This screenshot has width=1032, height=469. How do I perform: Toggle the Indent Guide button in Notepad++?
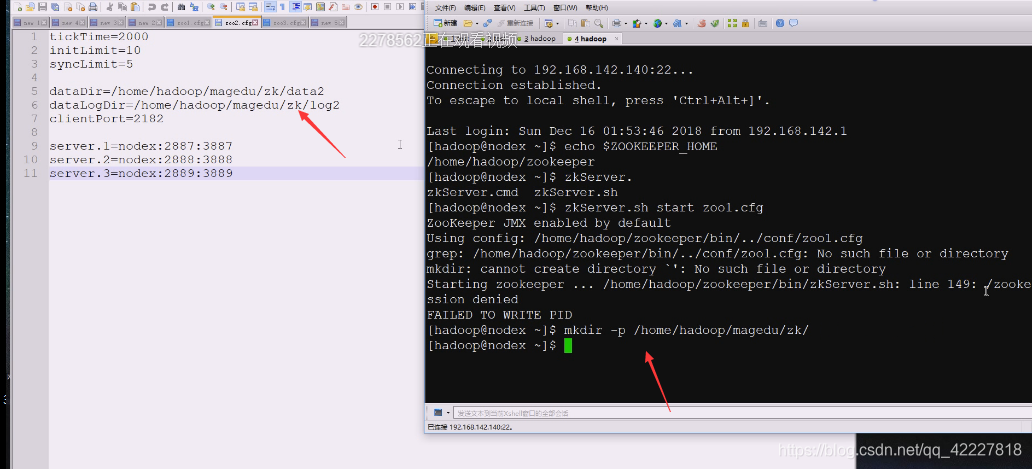pyautogui.click(x=296, y=7)
